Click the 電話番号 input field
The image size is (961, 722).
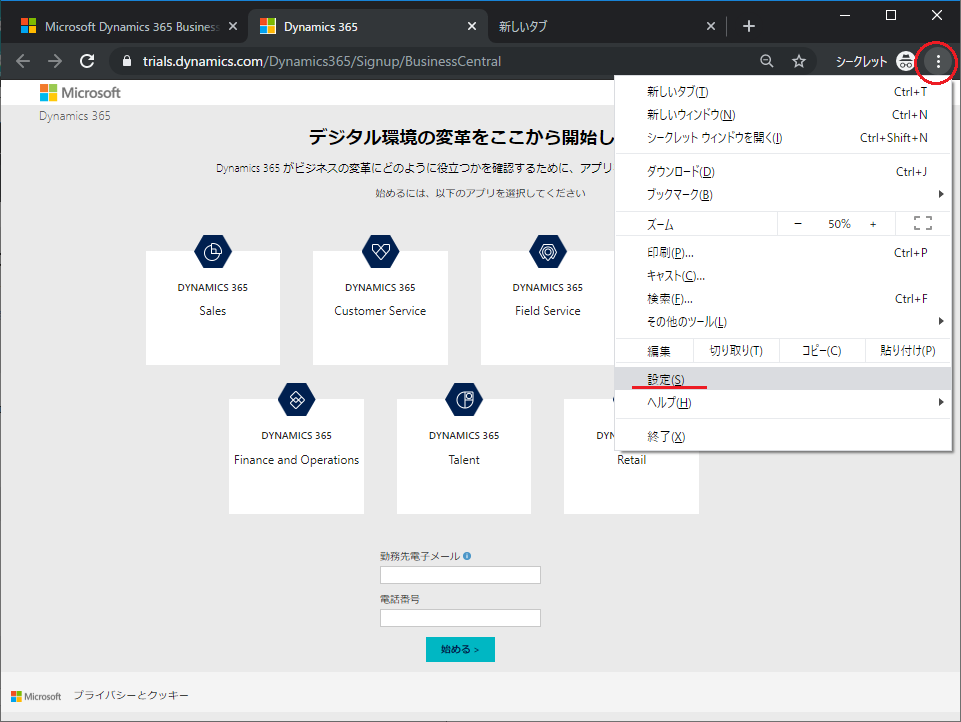coord(460,618)
